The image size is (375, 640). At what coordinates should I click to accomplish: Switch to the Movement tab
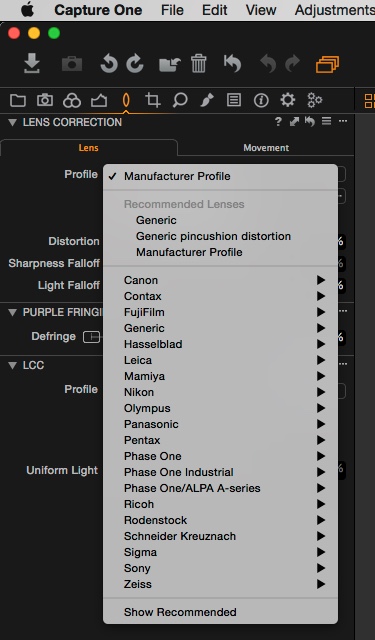click(266, 148)
